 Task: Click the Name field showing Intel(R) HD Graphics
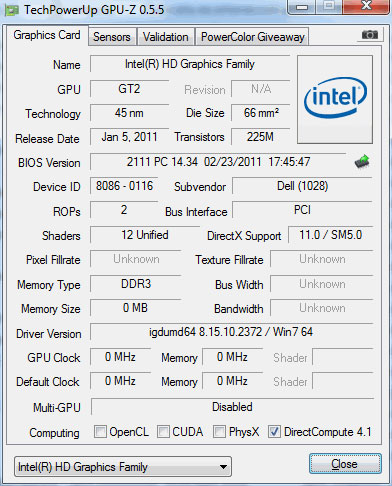pyautogui.click(x=190, y=64)
